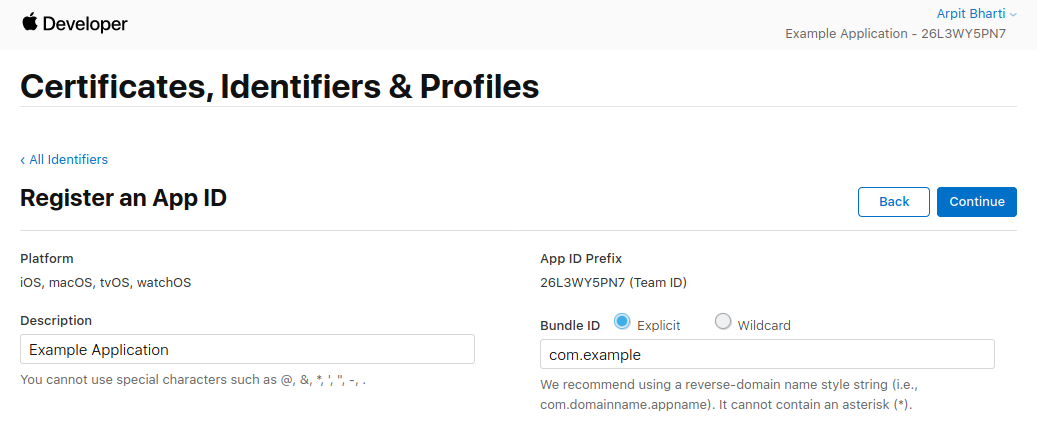Click the Certificates, Identifiers & Profiles heading

[280, 87]
